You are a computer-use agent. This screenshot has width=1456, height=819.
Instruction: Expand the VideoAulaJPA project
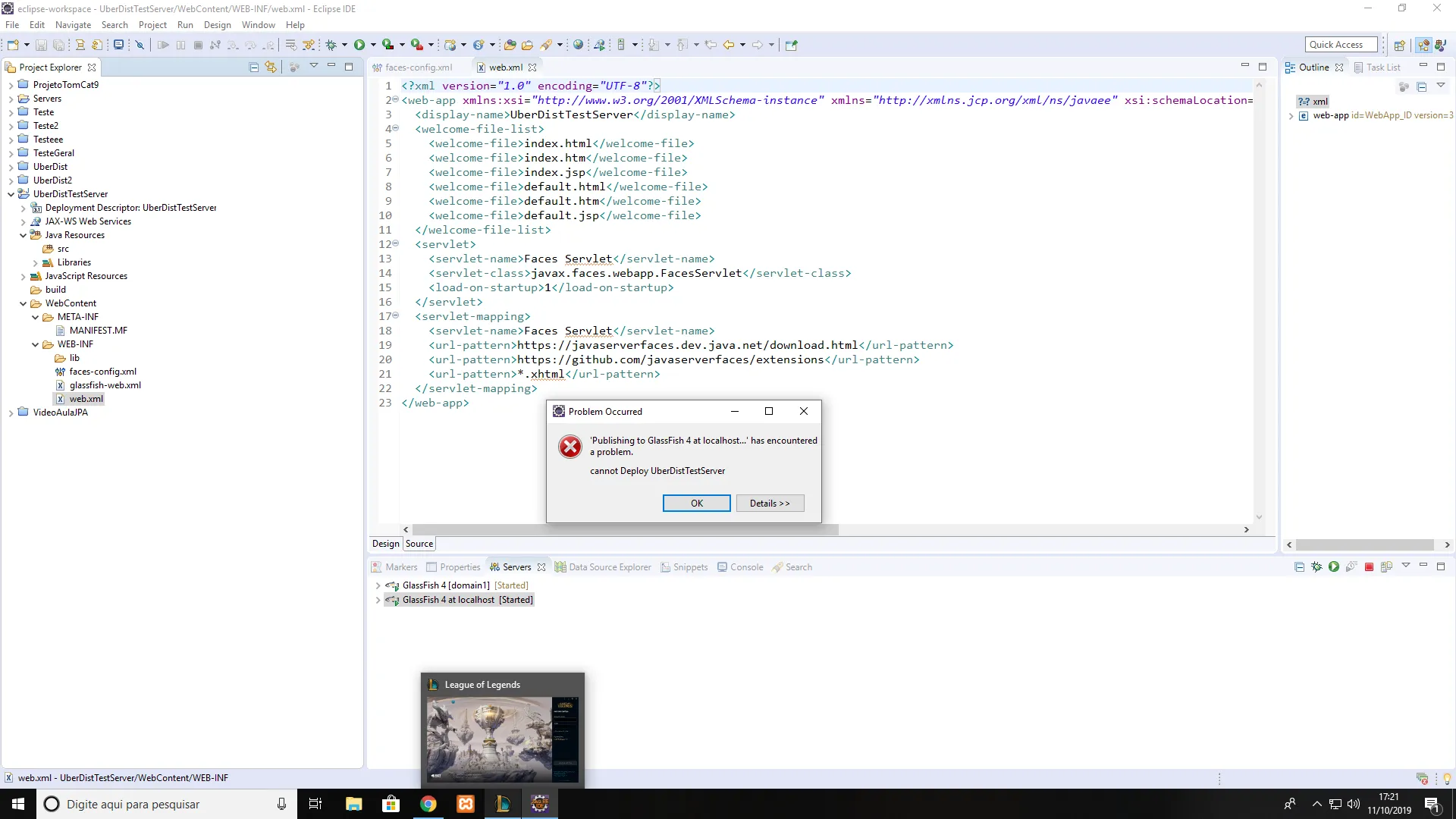11,413
